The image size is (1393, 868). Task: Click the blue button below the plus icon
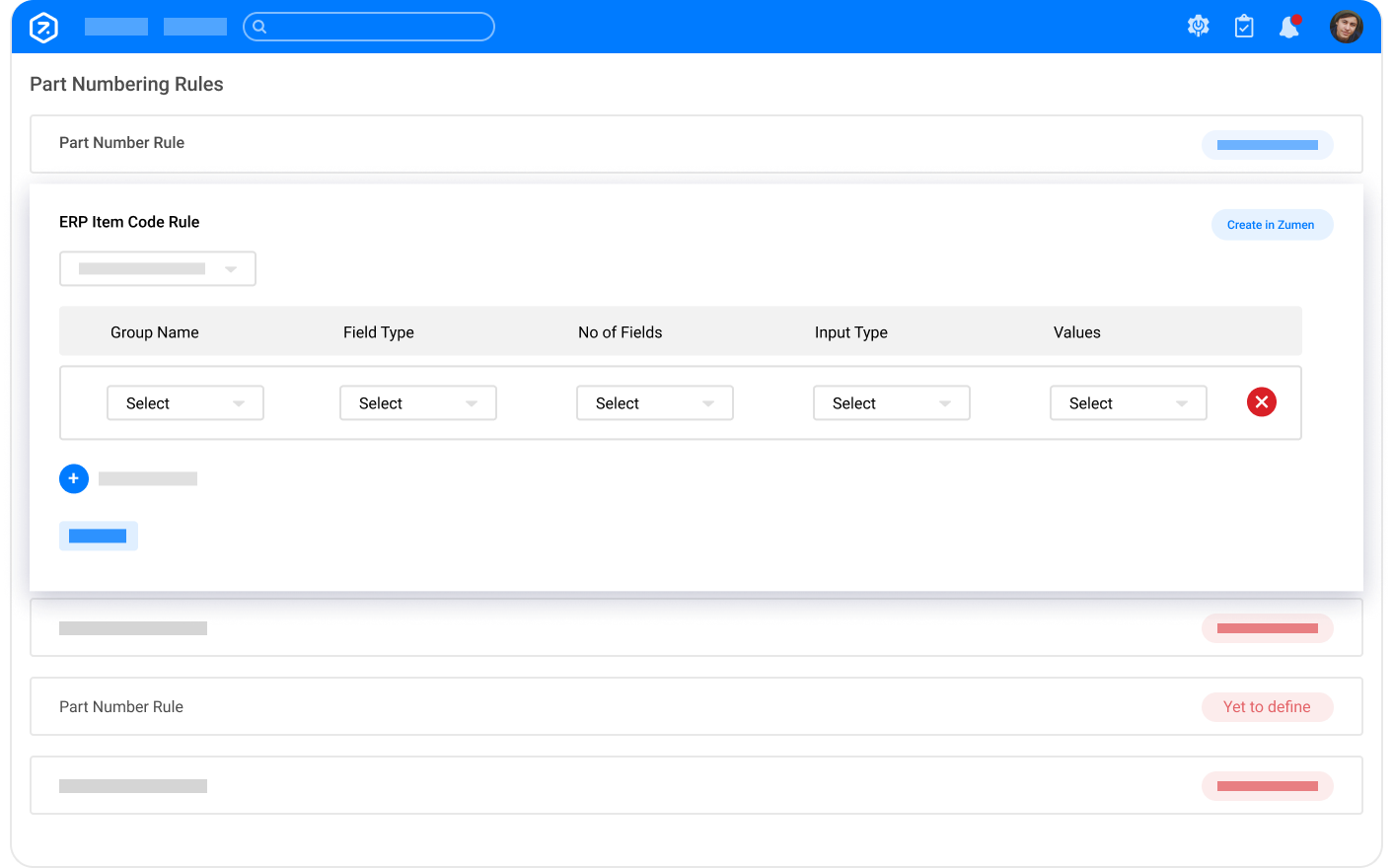point(99,536)
